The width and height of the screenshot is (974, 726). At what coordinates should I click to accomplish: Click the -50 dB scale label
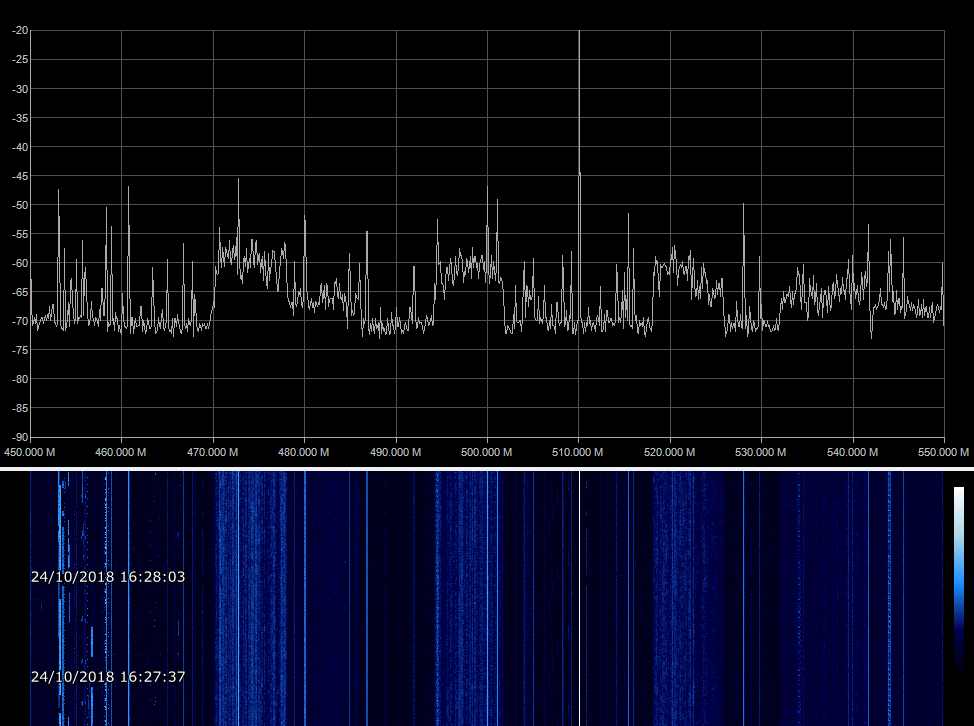coord(20,205)
